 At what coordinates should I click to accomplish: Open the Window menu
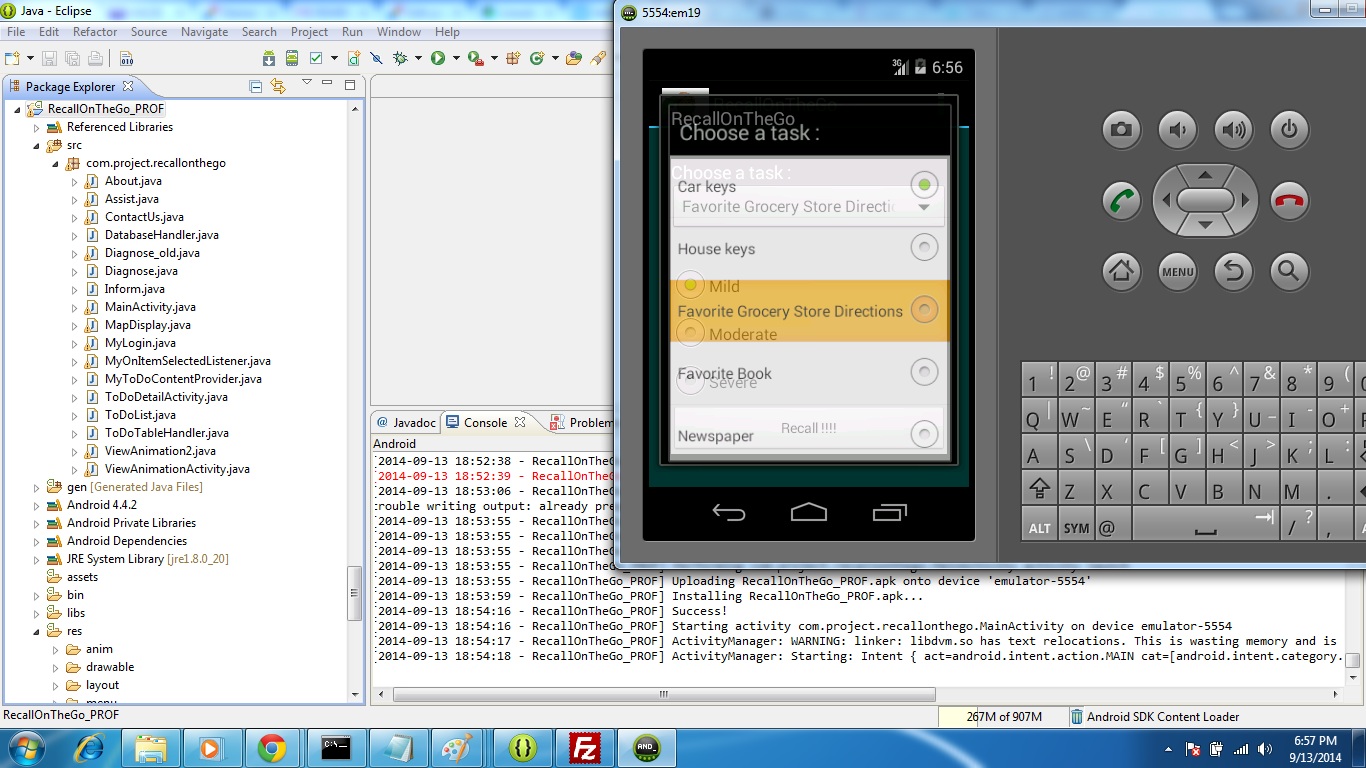click(399, 32)
